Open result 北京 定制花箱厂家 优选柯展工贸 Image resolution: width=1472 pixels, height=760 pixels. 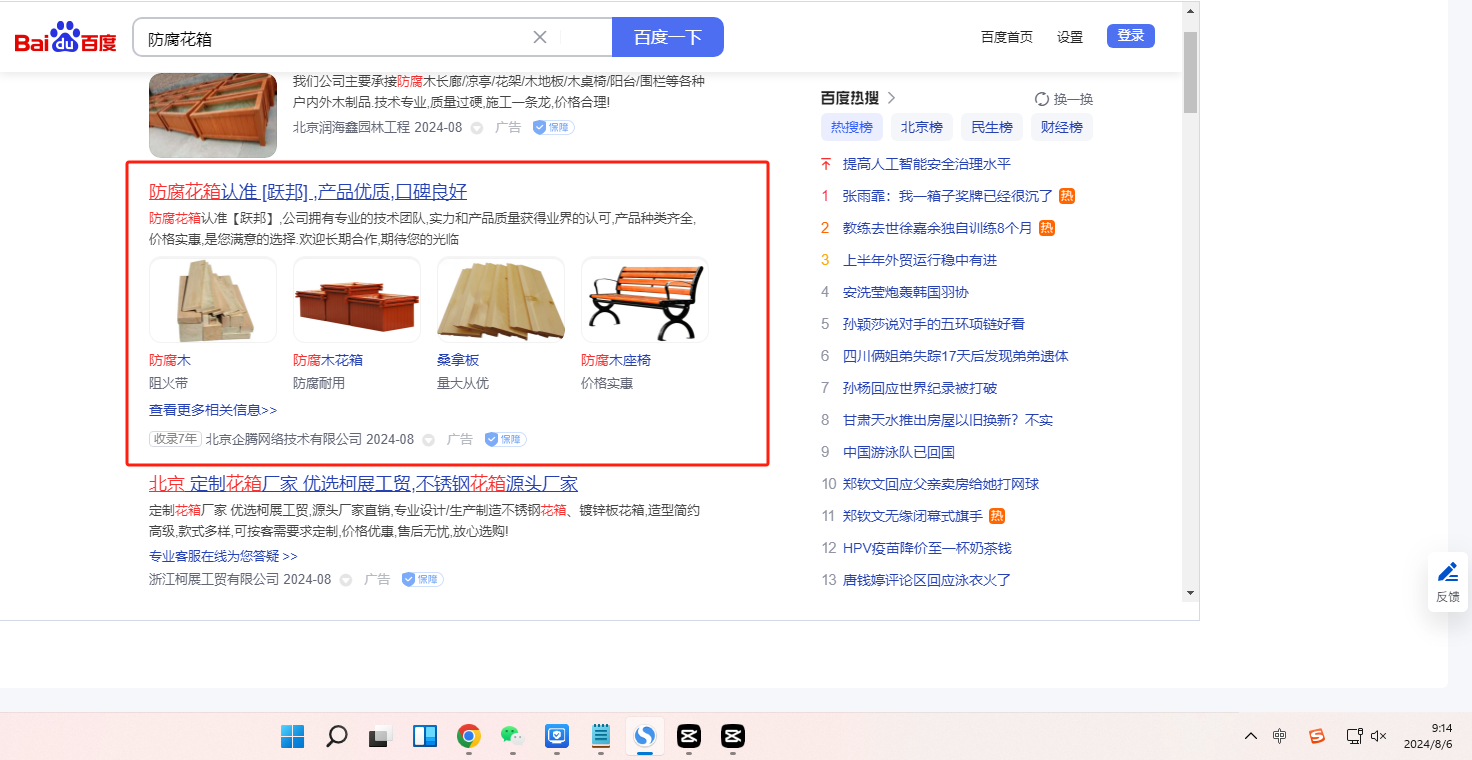coord(363,483)
